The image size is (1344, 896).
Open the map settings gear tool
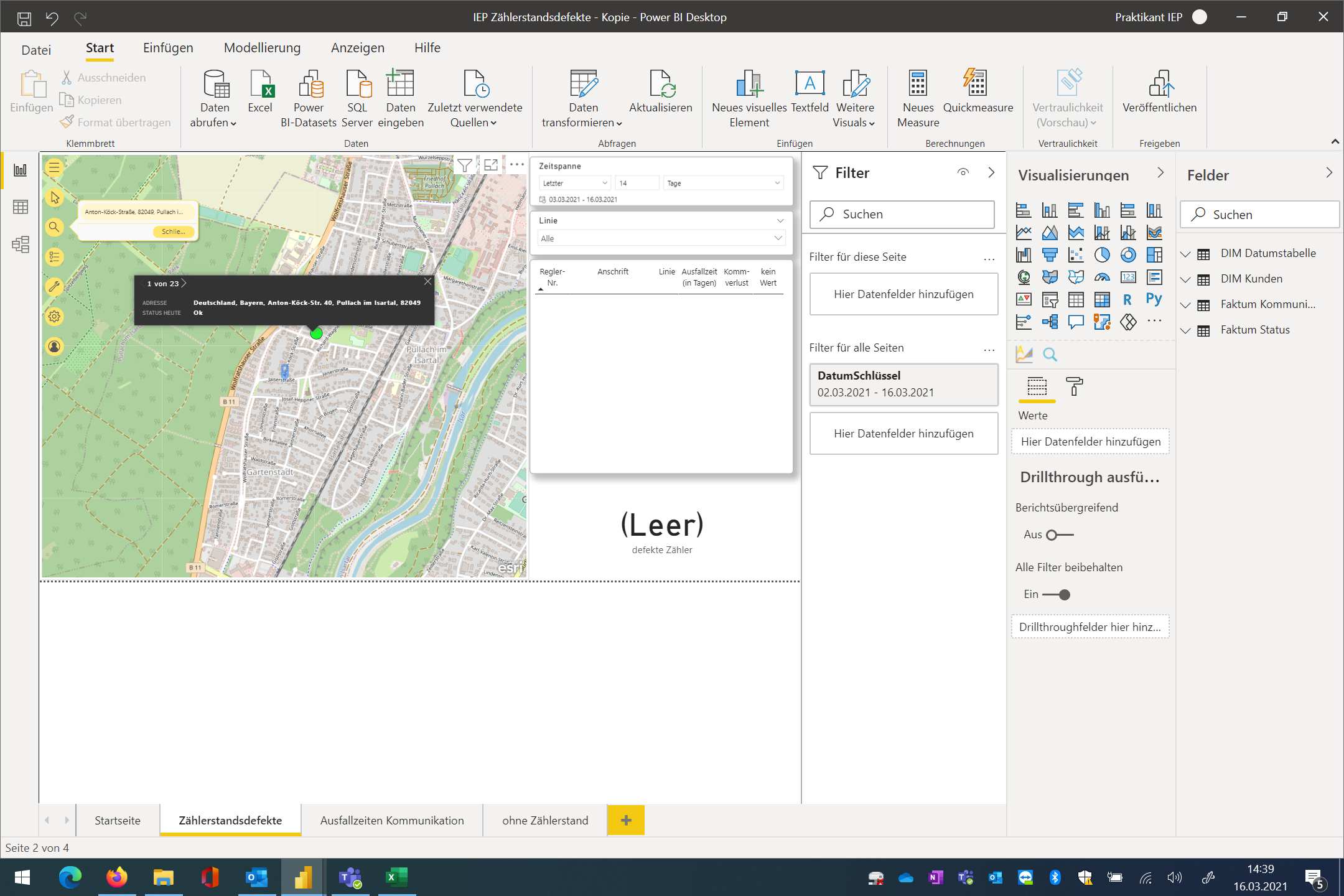pyautogui.click(x=55, y=317)
